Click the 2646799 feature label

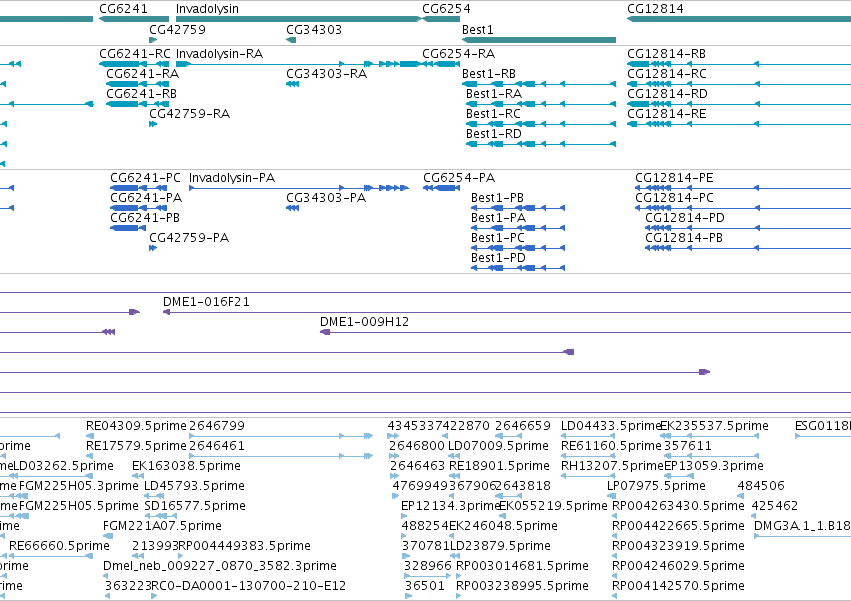click(217, 426)
